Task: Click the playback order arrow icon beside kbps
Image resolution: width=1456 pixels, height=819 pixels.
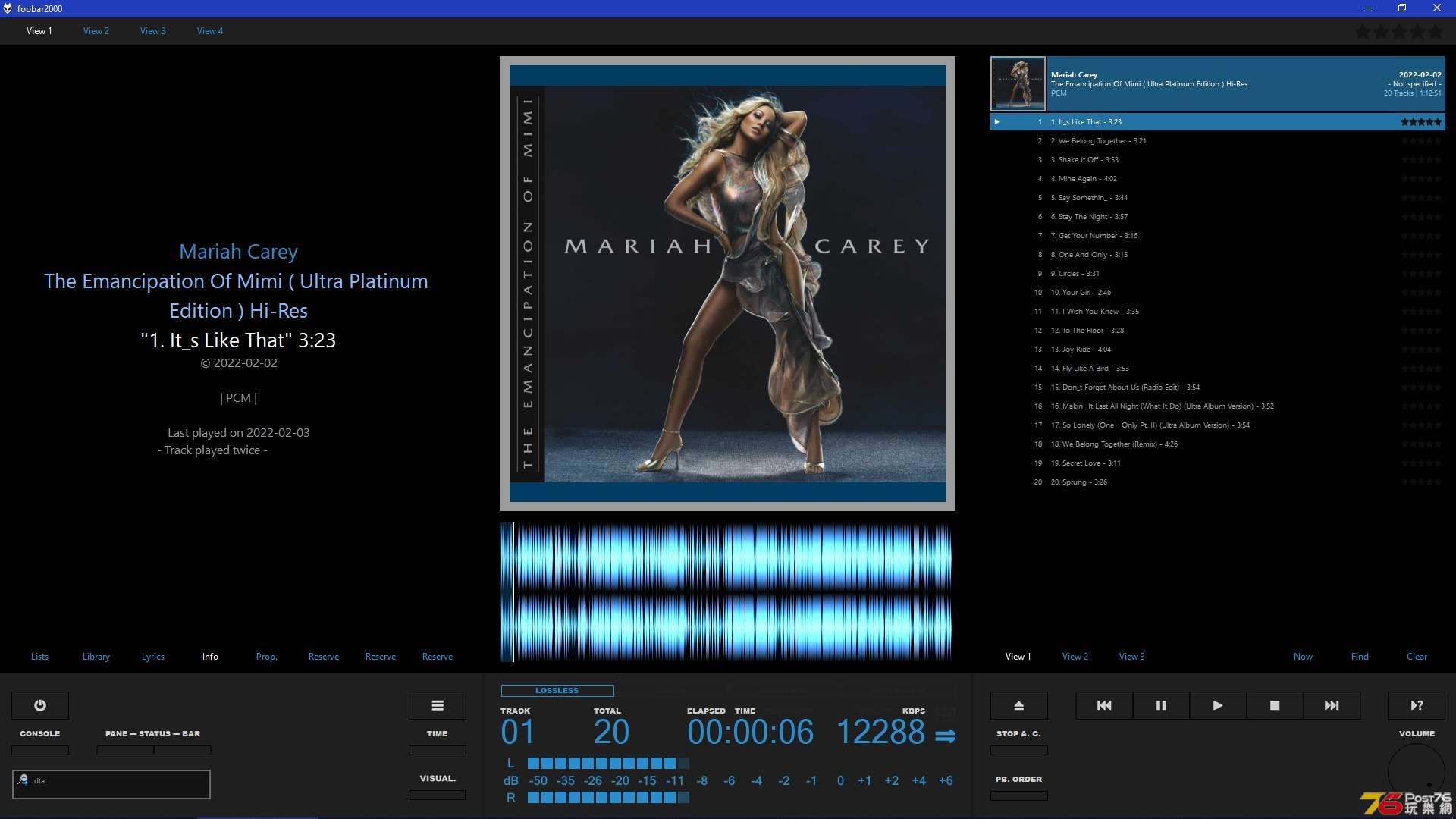Action: click(945, 736)
